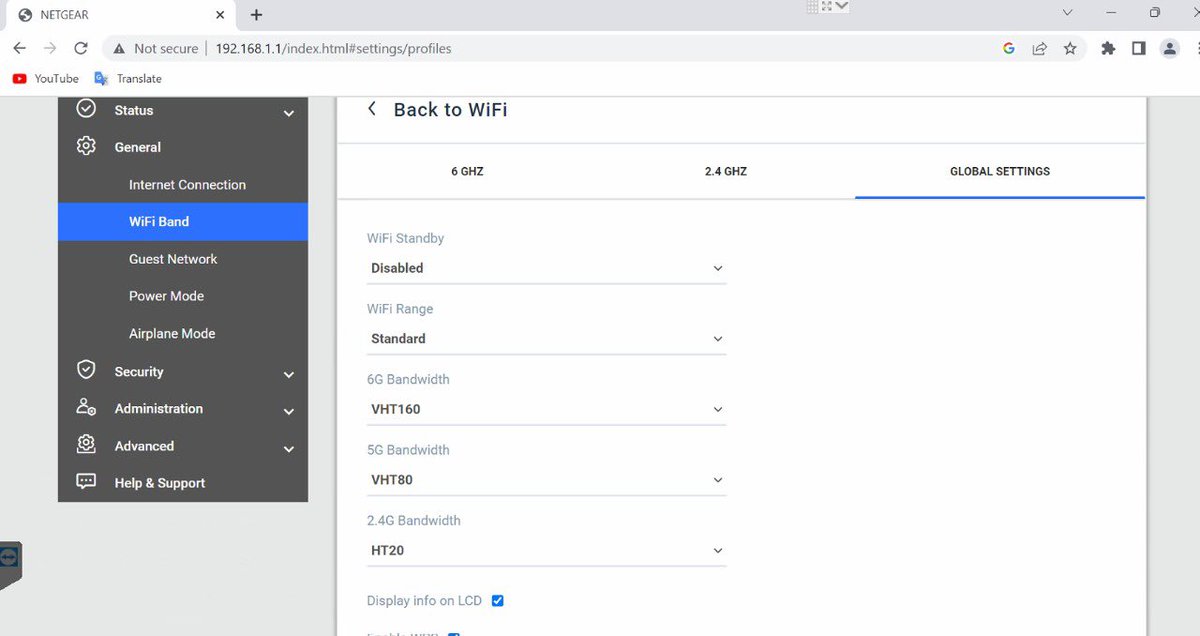Click the browser forward arrow

pyautogui.click(x=50, y=48)
